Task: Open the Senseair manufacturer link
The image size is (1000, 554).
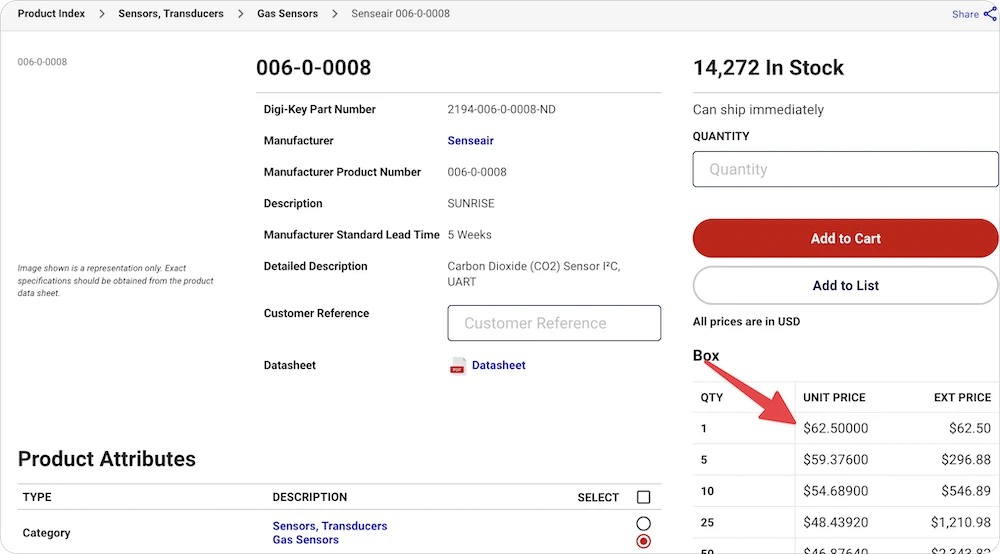Action: click(470, 141)
